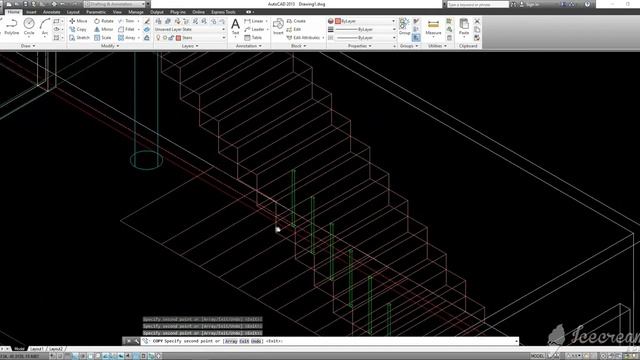The image size is (640, 360).
Task: Open Layer Properties manager icon
Action: tap(158, 21)
